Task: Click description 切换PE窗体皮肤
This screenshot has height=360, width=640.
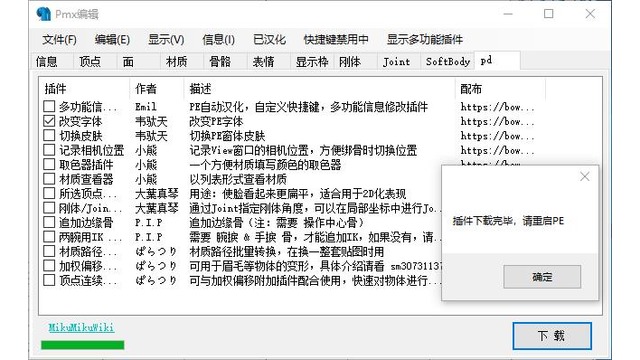Action: click(227, 136)
